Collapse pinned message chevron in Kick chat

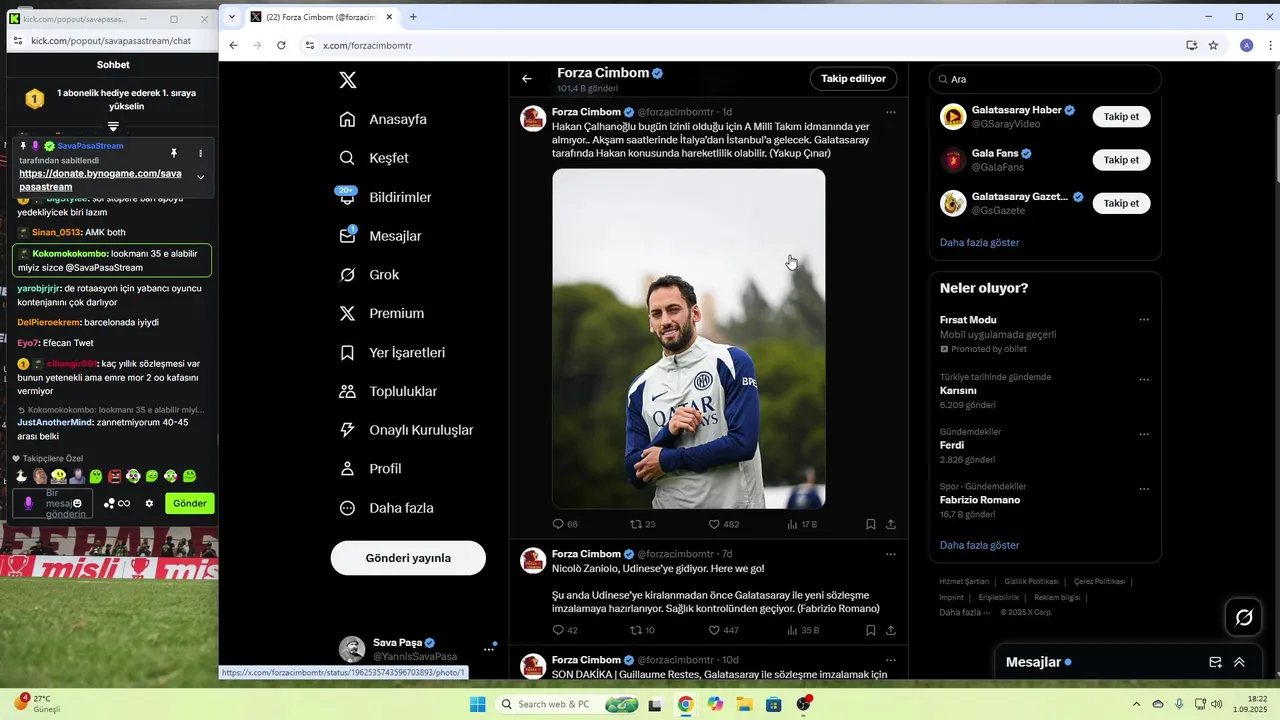pyautogui.click(x=201, y=177)
